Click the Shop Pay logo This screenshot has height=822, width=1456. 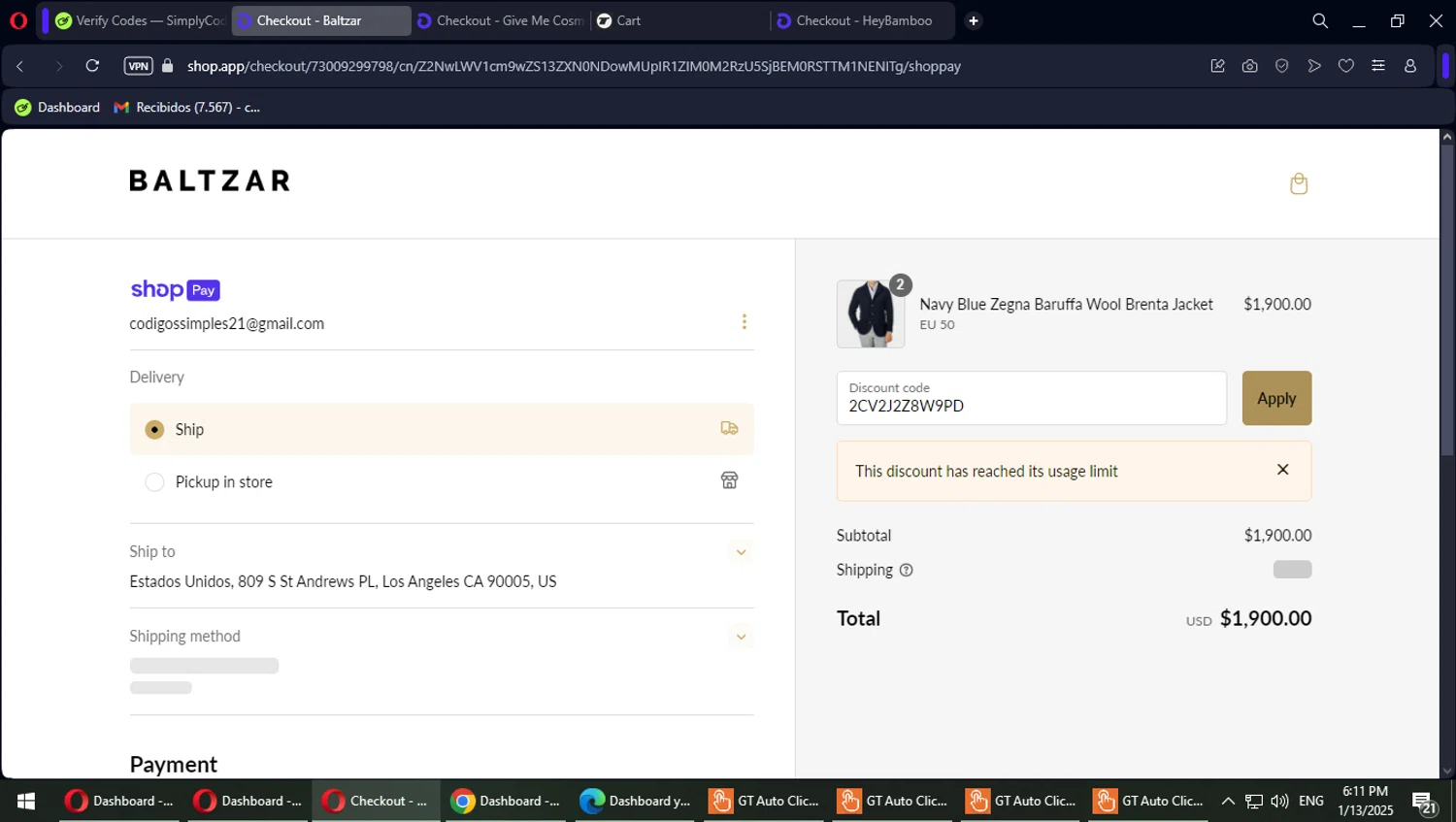tap(176, 289)
